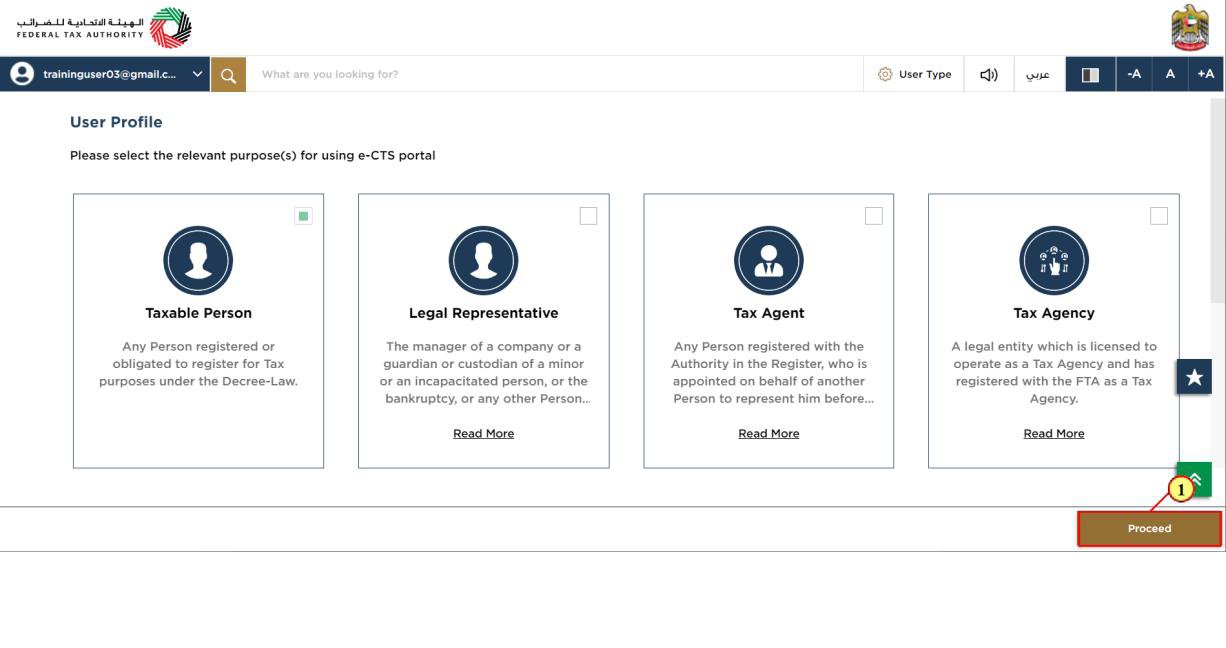
Task: Open Read More under Legal Representative
Action: 484,433
